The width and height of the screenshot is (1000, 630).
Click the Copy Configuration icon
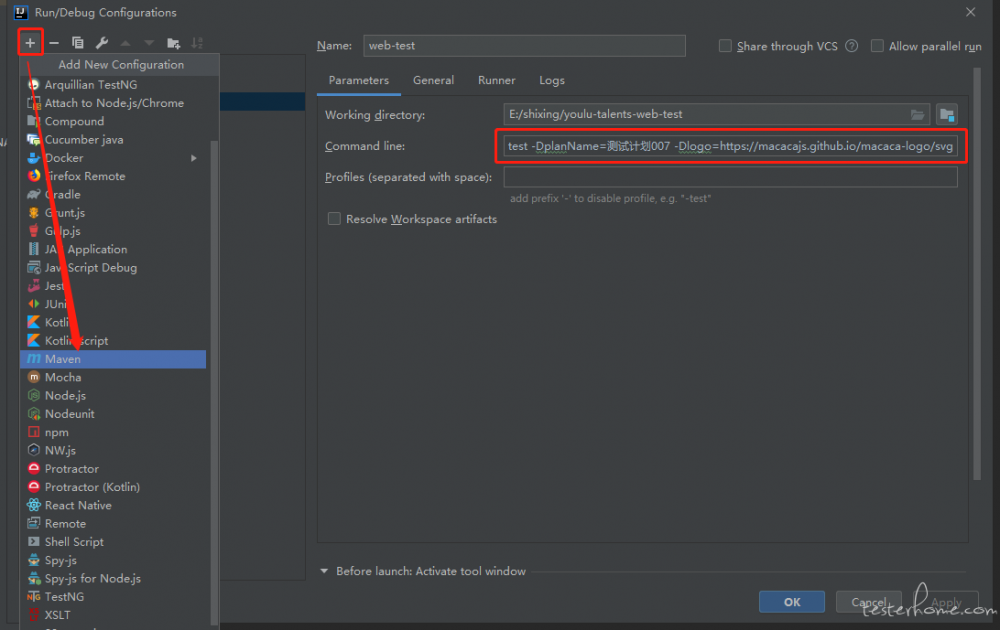[78, 43]
